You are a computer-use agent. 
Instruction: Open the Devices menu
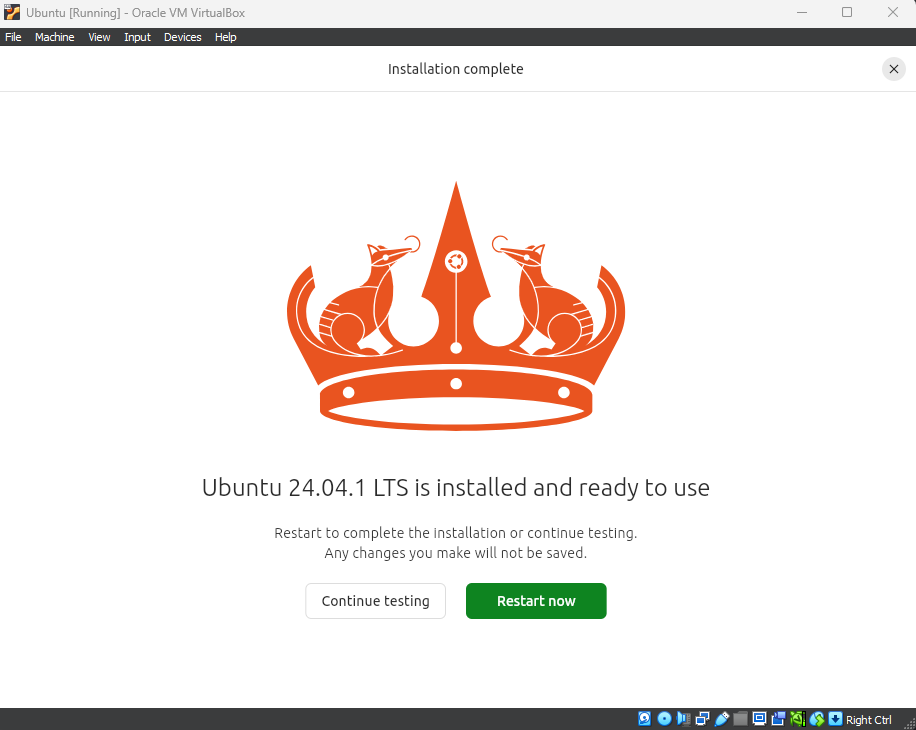coord(182,37)
